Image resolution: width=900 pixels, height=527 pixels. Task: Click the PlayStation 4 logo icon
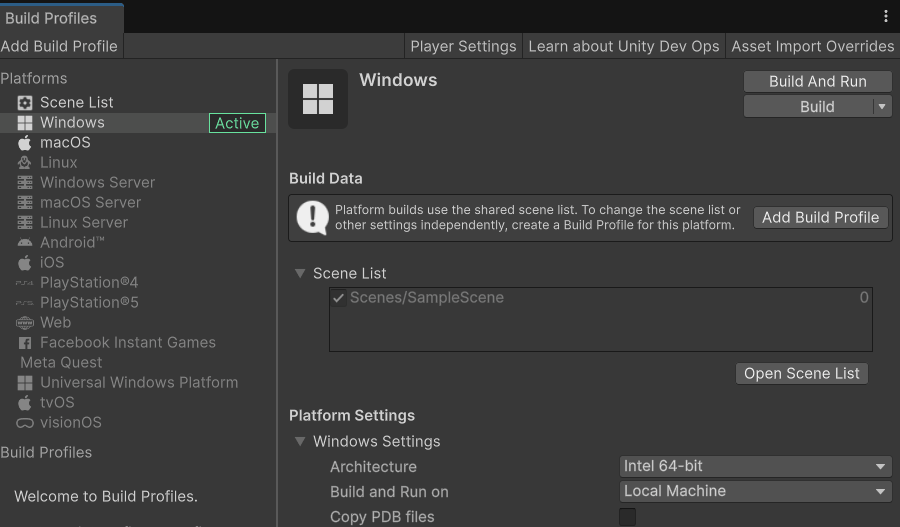pyautogui.click(x=25, y=283)
